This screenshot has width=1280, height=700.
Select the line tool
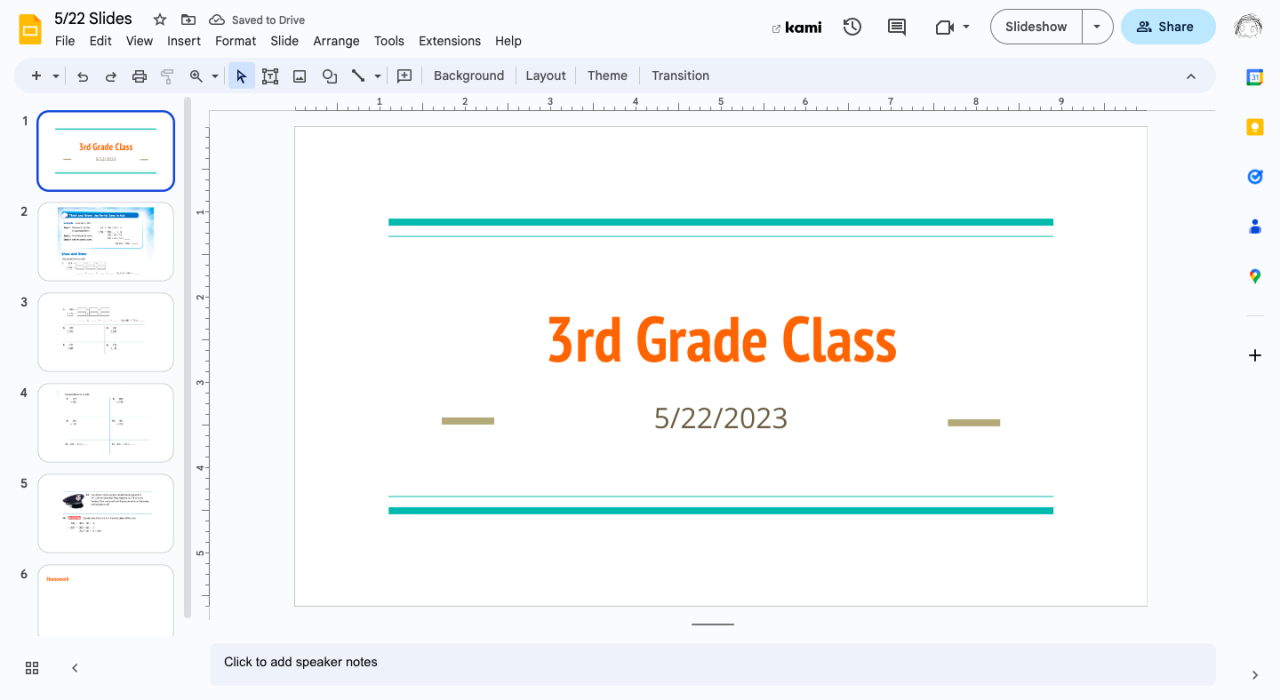[358, 76]
